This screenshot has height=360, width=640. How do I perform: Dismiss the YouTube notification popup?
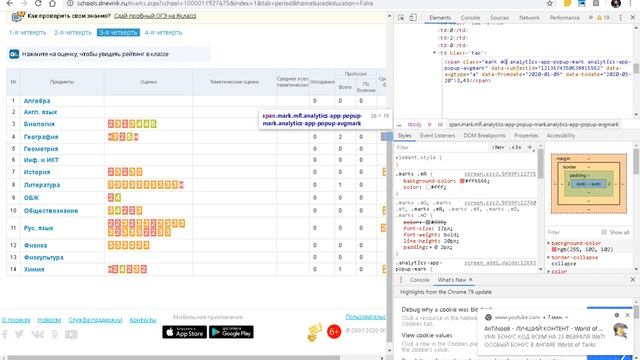click(x=627, y=315)
